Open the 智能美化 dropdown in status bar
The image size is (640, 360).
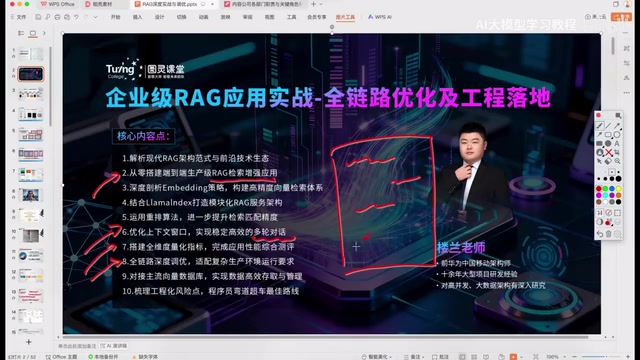[x=377, y=356]
